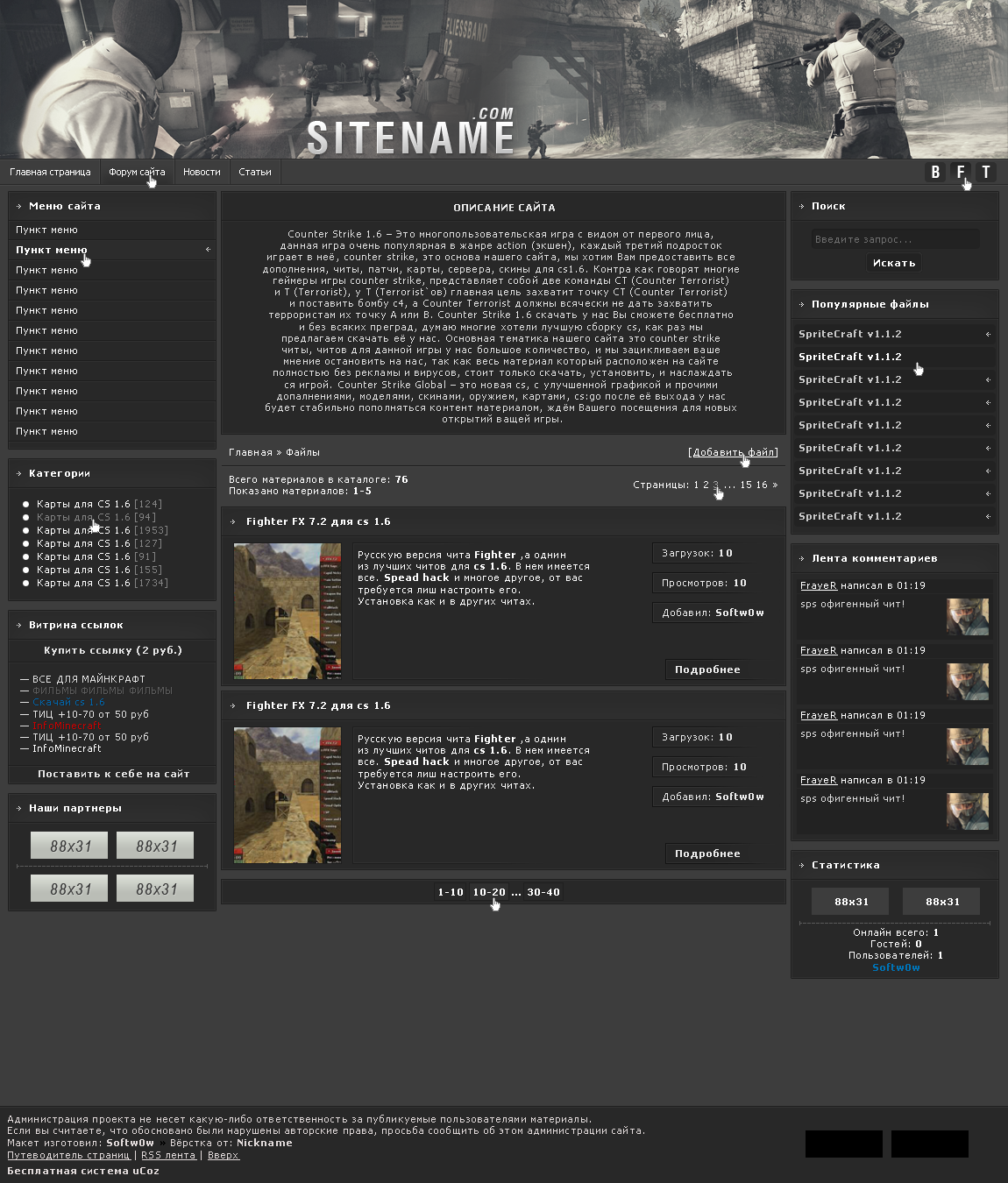Open the Путеводитель страниц footer link
This screenshot has width=1008, height=1183.
click(68, 1155)
